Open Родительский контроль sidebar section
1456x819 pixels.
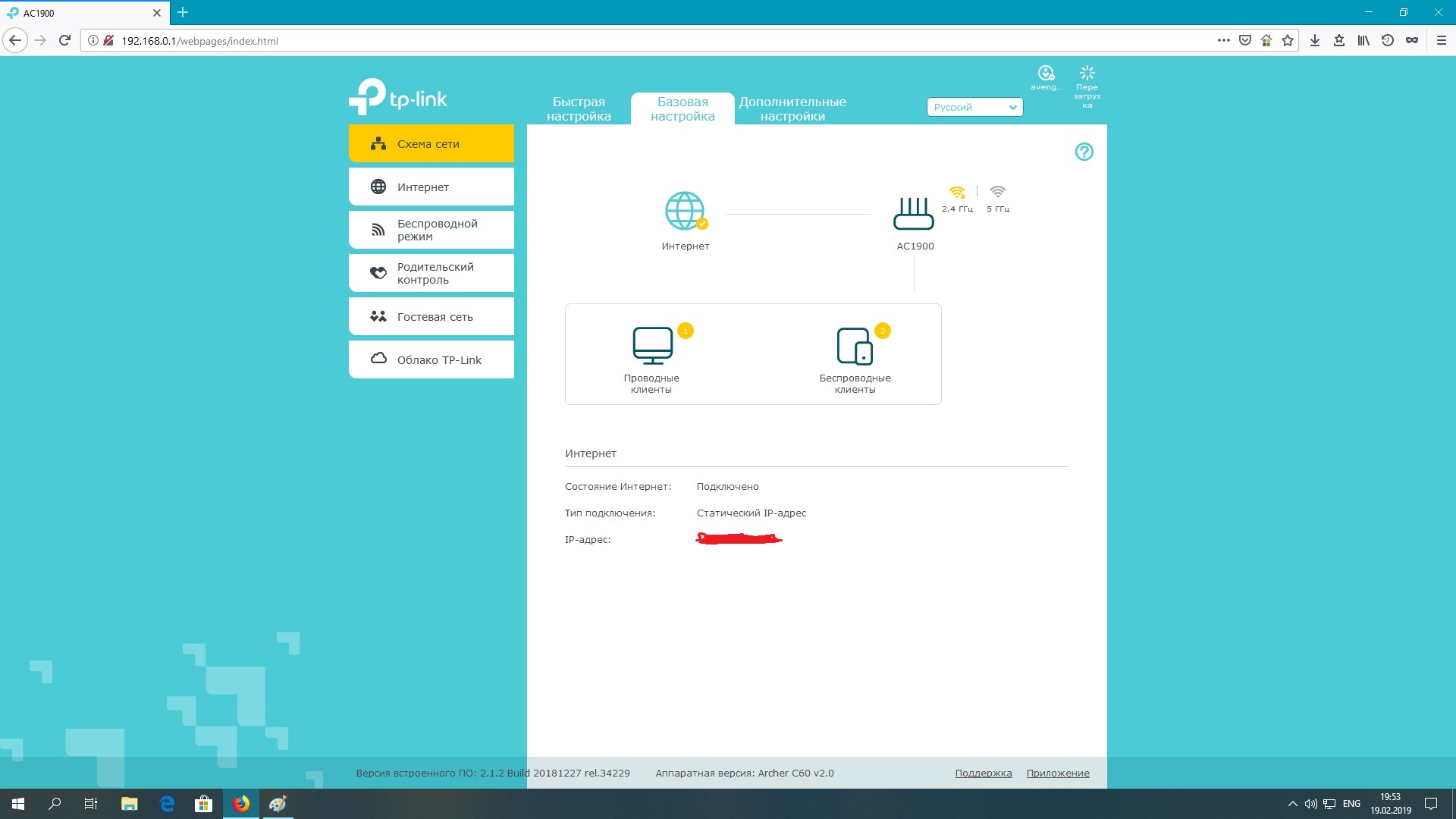click(431, 273)
